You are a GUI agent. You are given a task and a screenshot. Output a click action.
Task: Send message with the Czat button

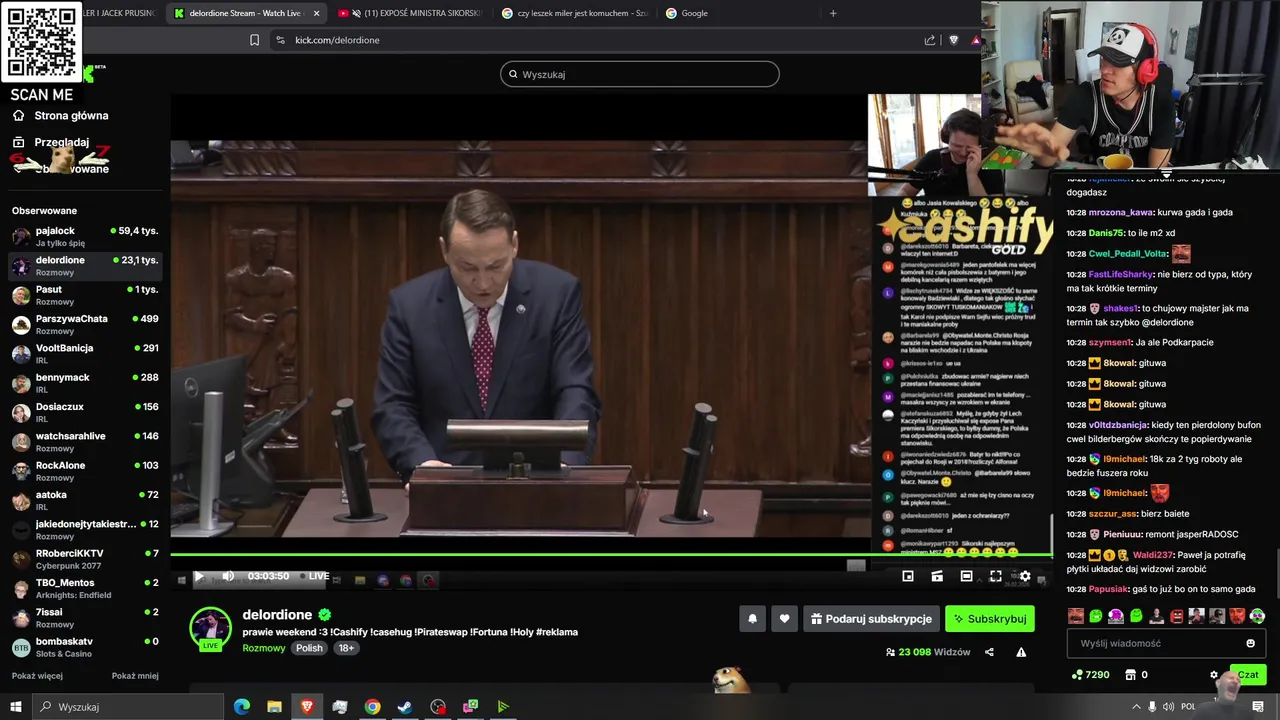1248,675
